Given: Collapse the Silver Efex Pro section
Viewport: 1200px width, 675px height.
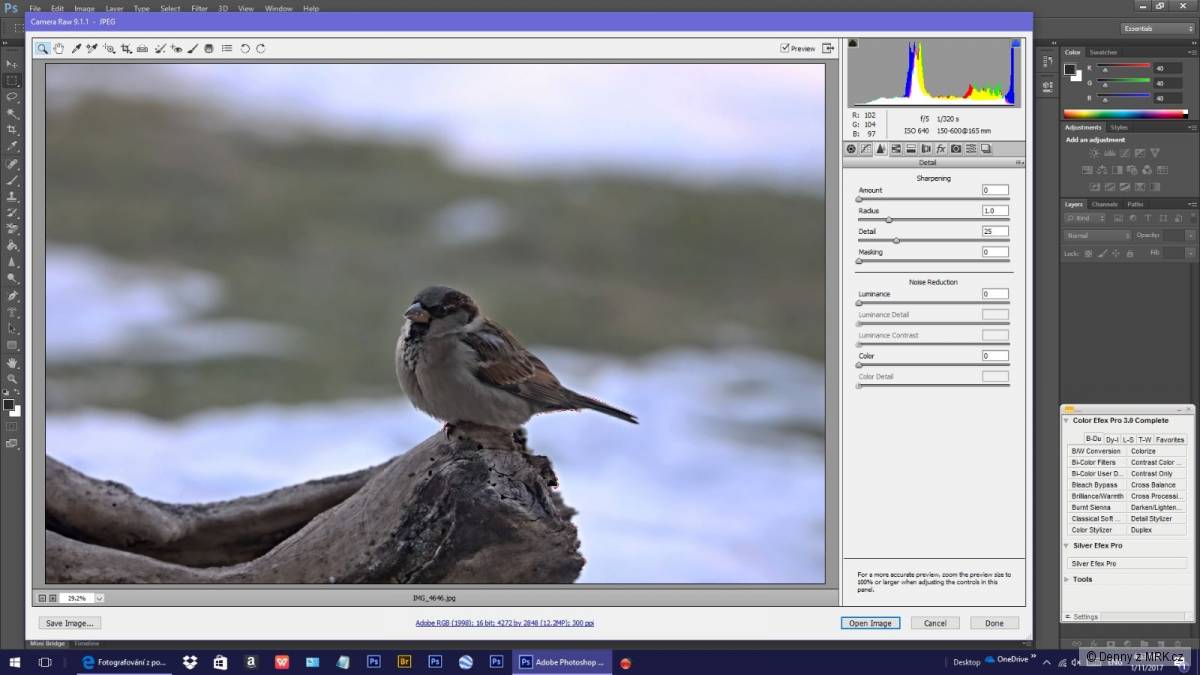Looking at the screenshot, I should tap(1066, 546).
